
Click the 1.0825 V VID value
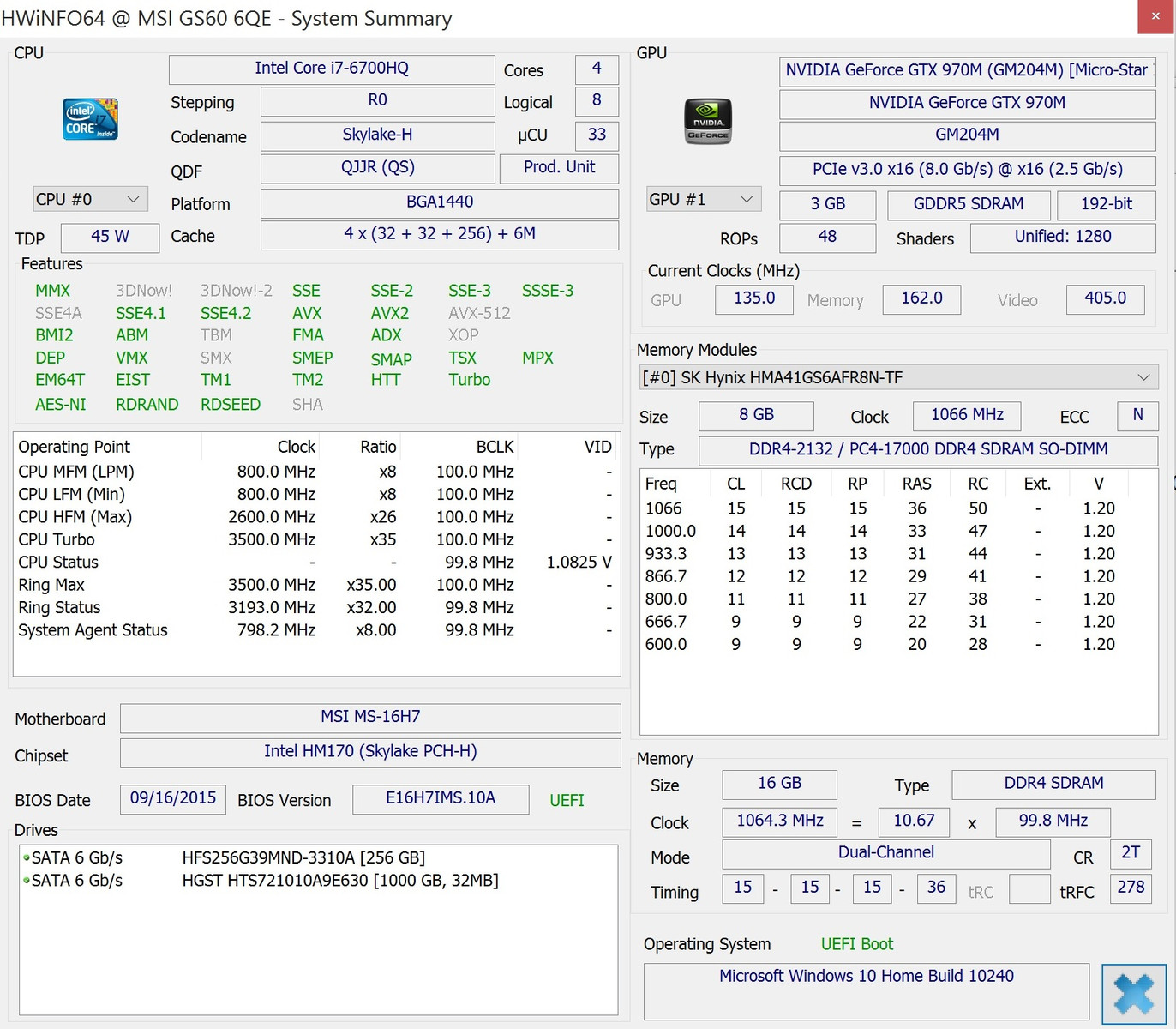tap(579, 563)
